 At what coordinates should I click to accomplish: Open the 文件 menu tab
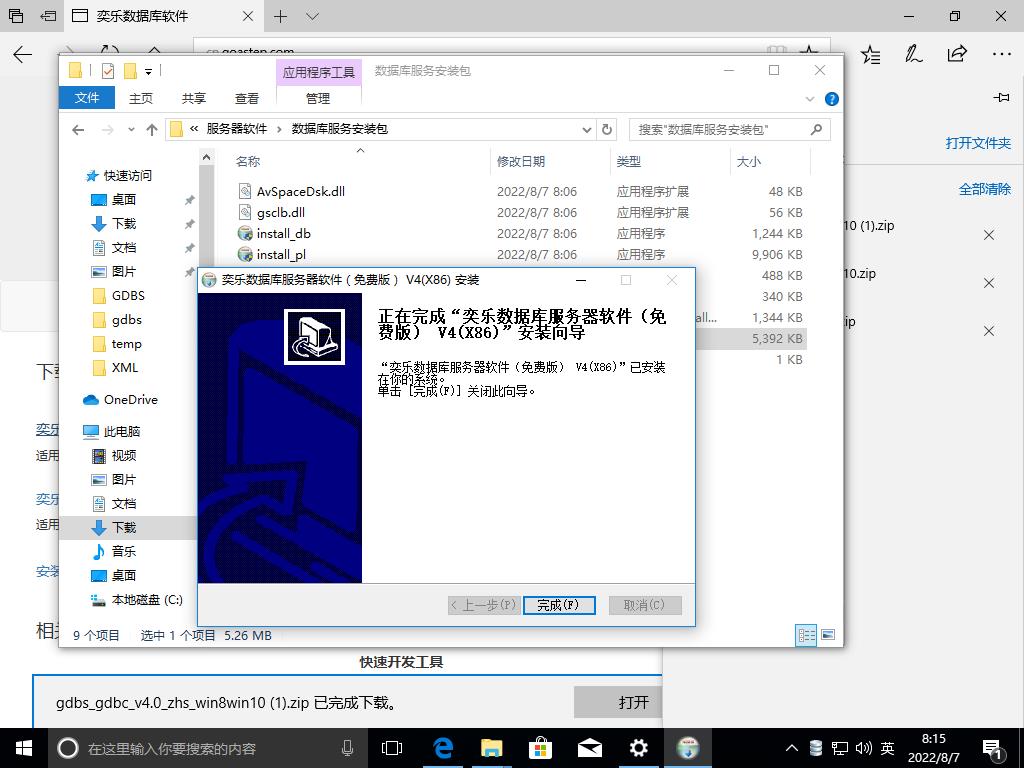87,98
